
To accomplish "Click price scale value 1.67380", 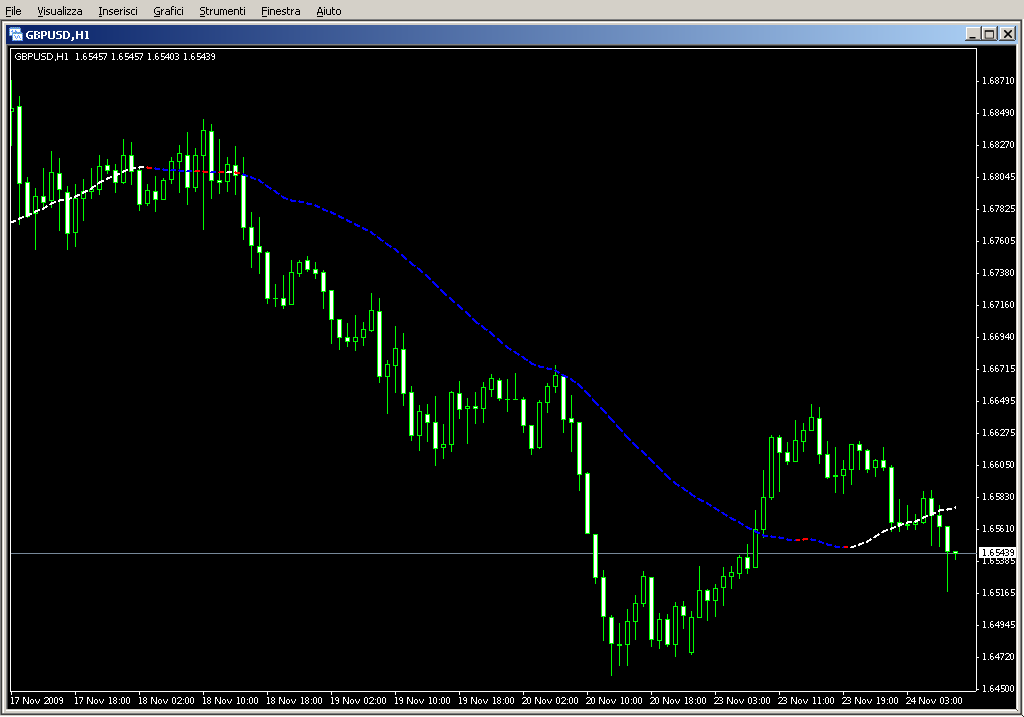I will pos(999,273).
